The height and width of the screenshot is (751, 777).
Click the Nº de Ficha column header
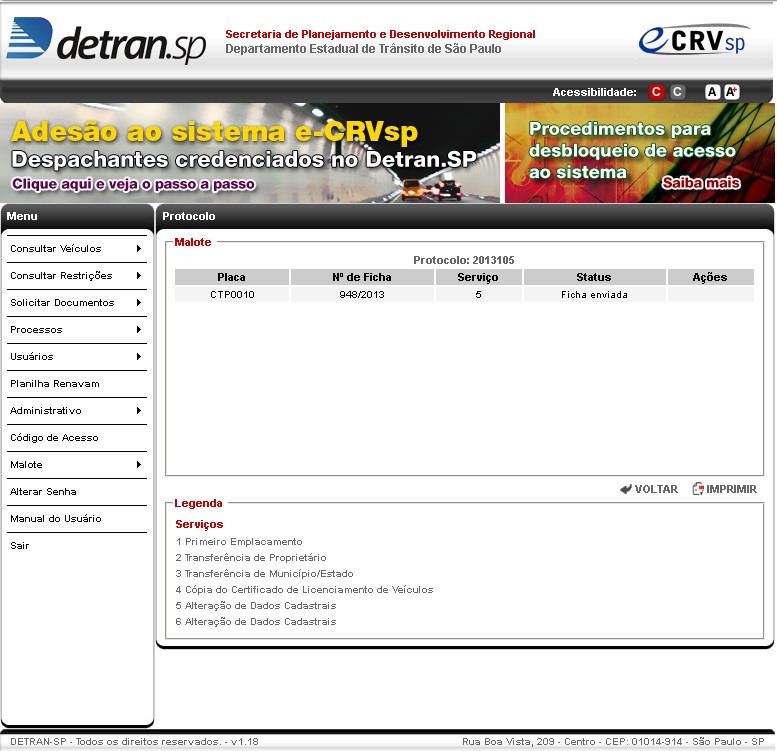362,277
